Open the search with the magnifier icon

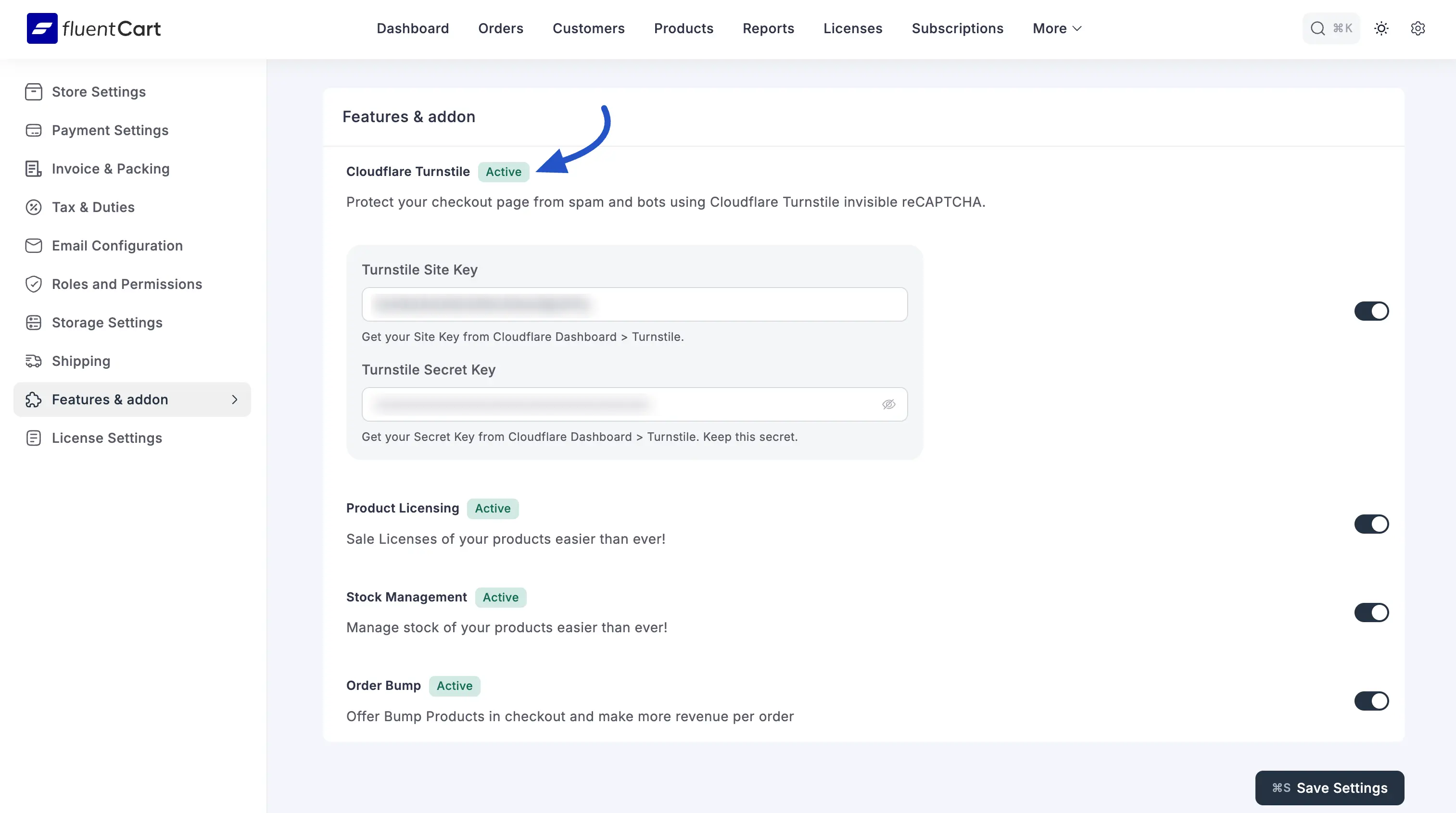[1317, 28]
